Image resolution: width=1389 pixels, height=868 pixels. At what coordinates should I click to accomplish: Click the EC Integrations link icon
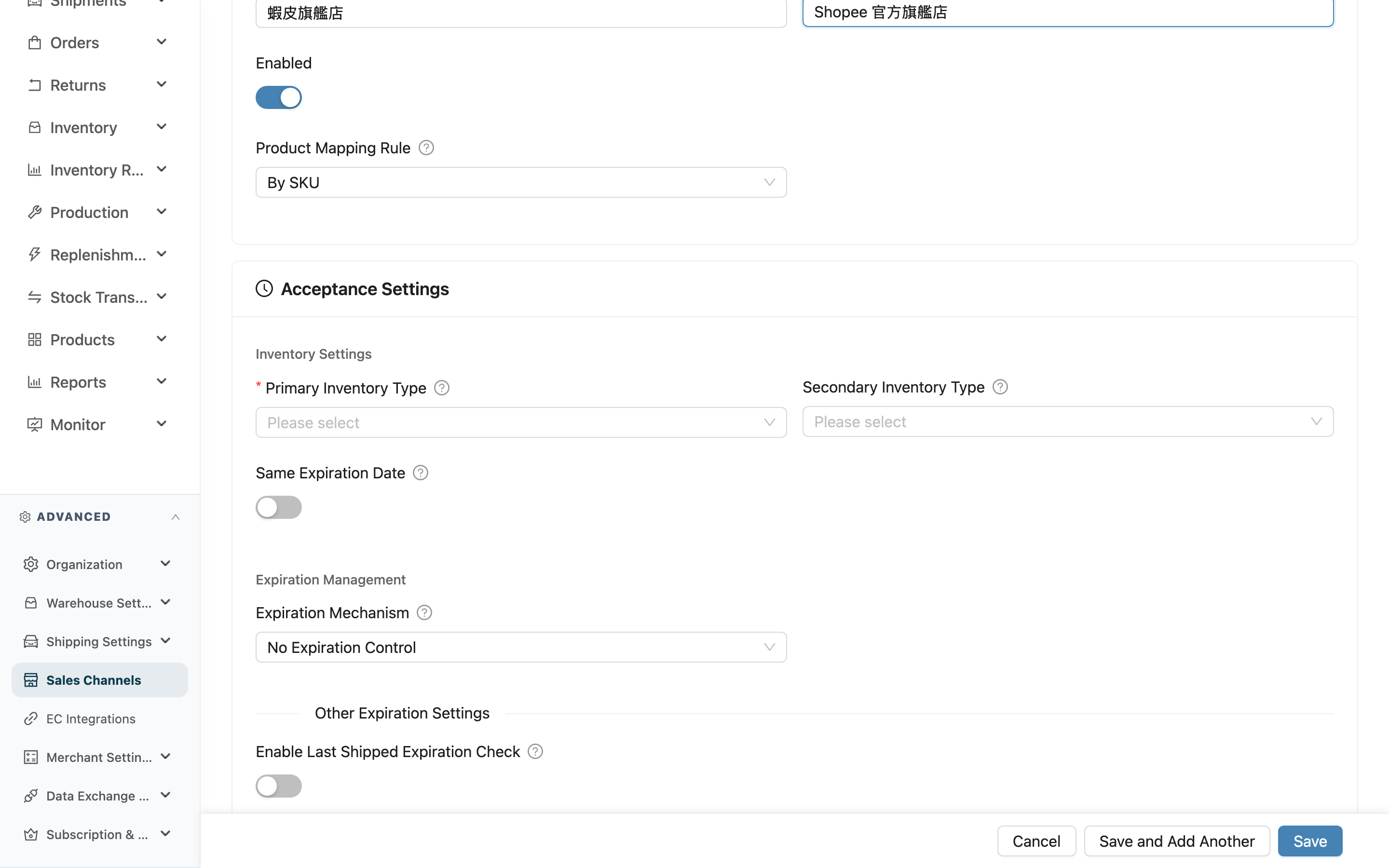[31, 719]
